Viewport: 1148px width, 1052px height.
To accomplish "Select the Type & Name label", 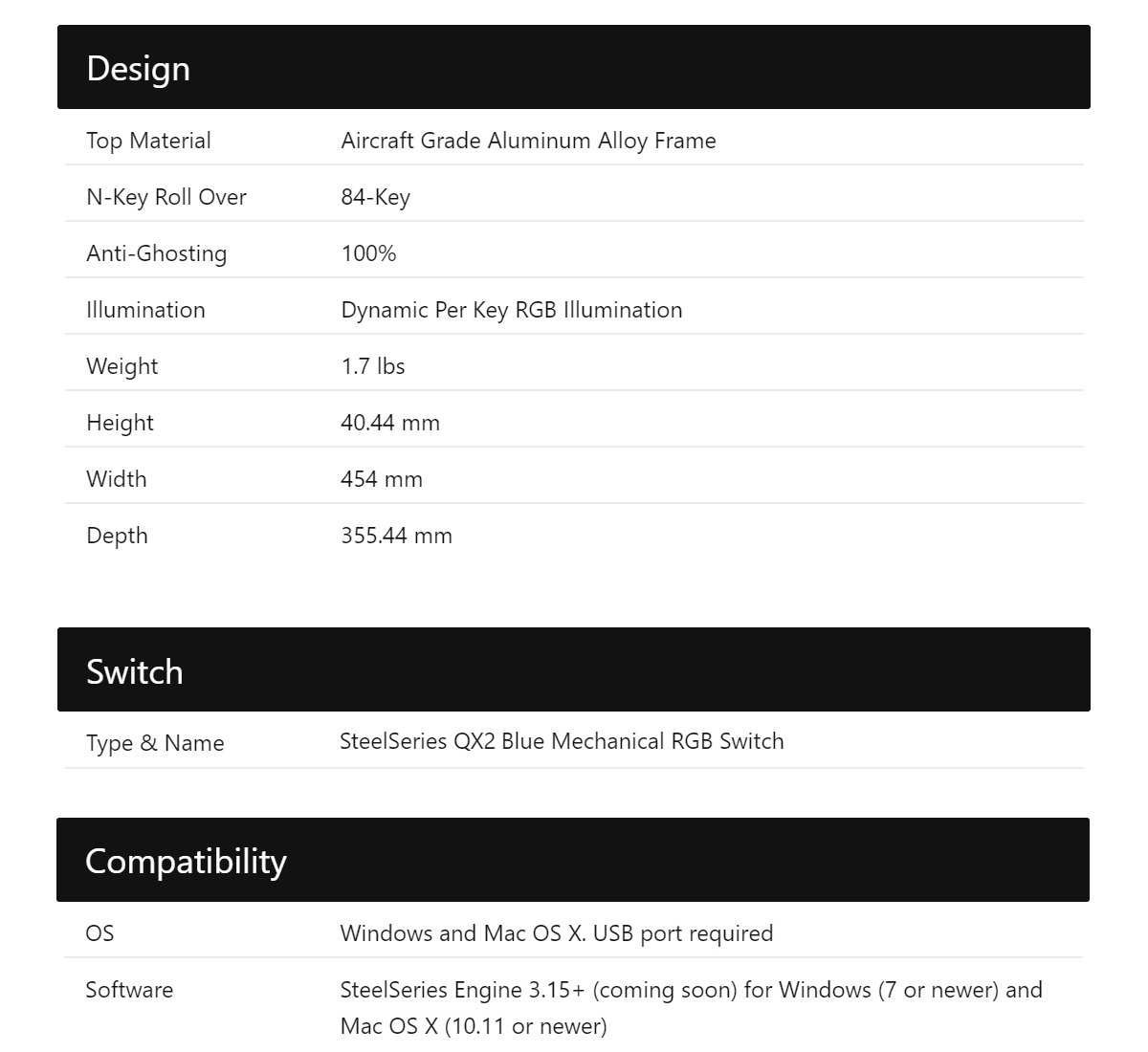I will coord(155,743).
